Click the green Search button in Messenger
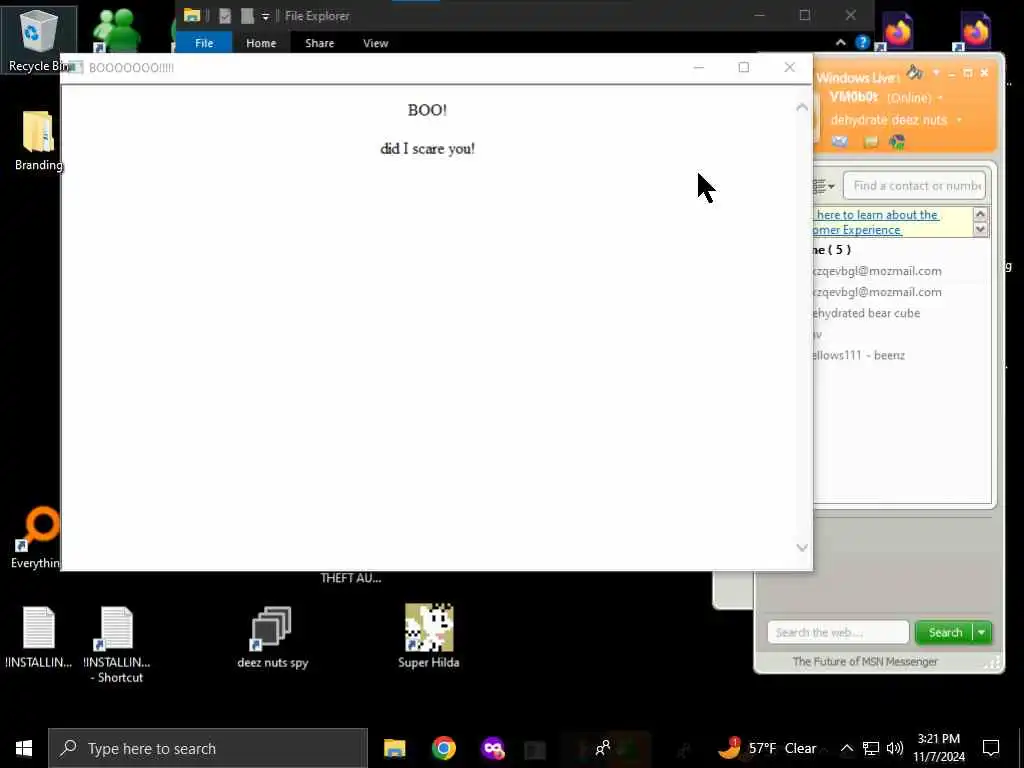This screenshot has height=768, width=1024. [x=945, y=632]
